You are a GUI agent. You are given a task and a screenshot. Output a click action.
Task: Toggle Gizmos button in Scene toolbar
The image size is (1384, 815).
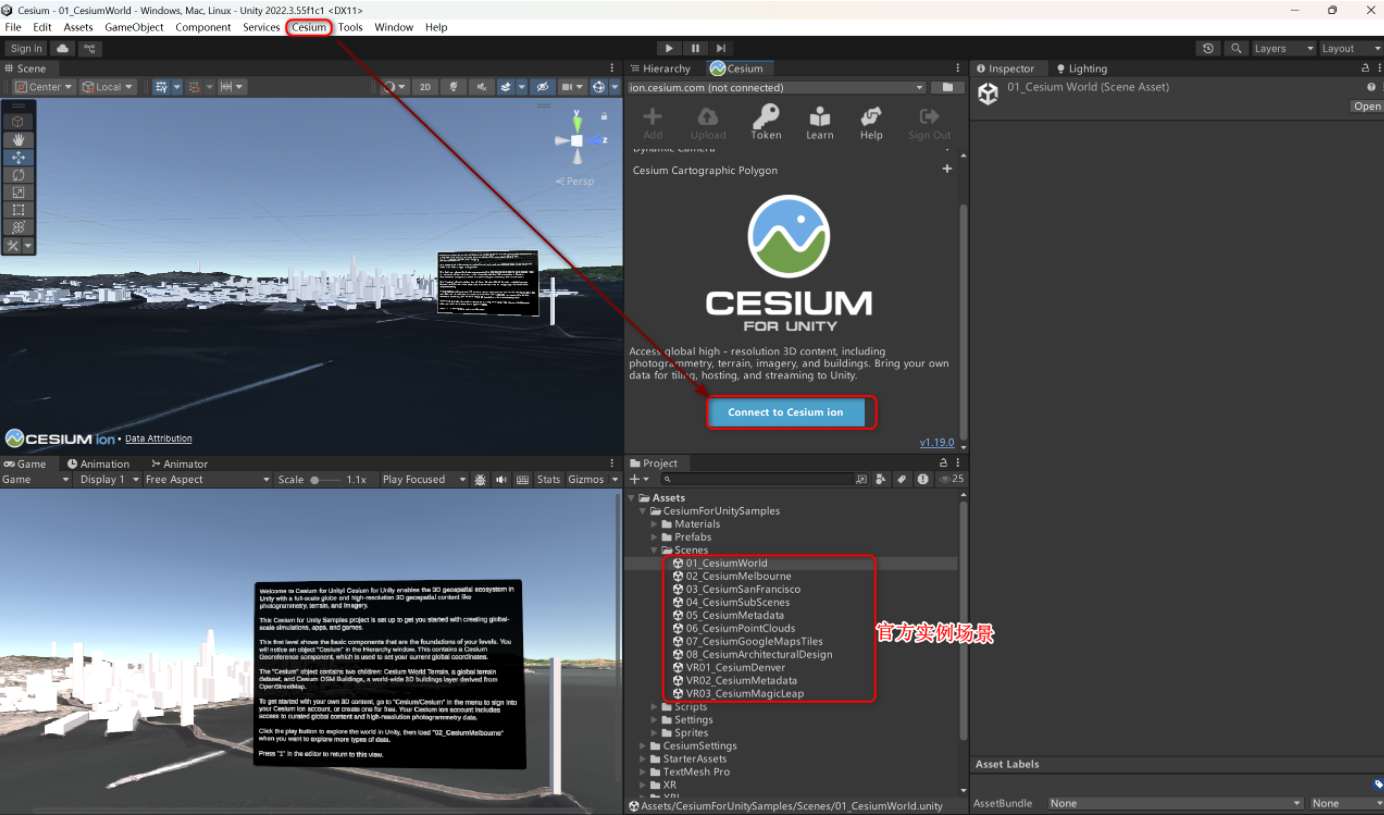598,87
